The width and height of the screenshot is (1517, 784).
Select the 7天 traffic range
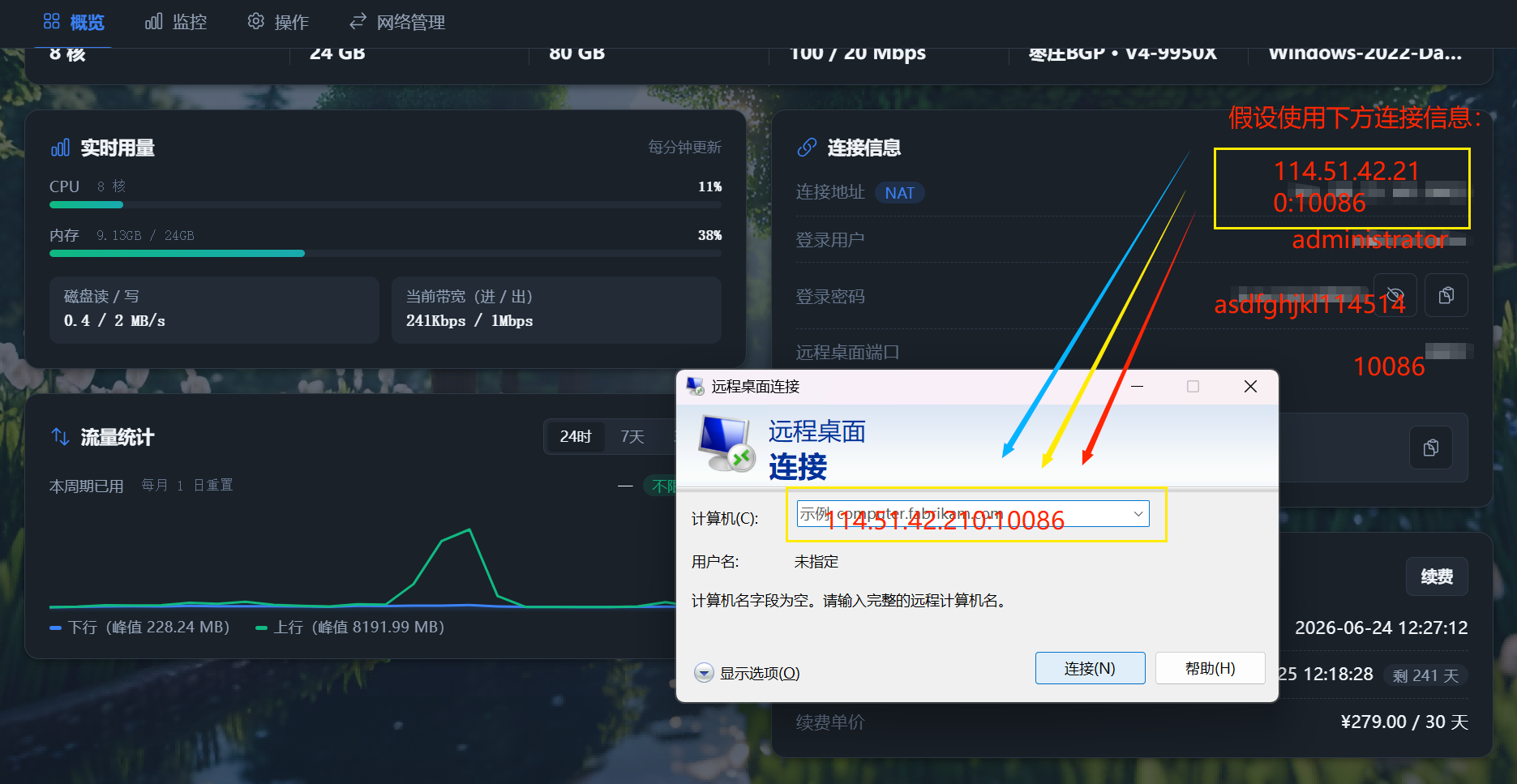tap(632, 437)
